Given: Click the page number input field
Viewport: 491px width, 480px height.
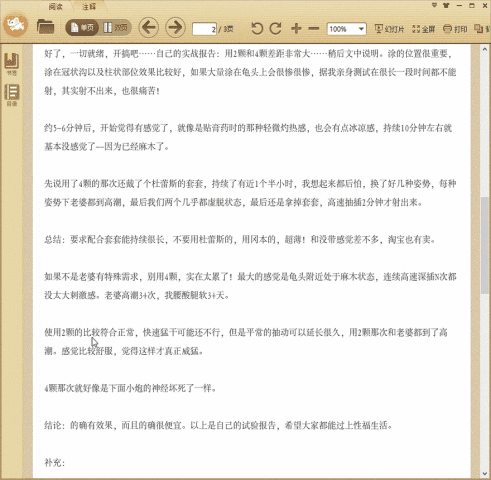Looking at the screenshot, I should 205,29.
